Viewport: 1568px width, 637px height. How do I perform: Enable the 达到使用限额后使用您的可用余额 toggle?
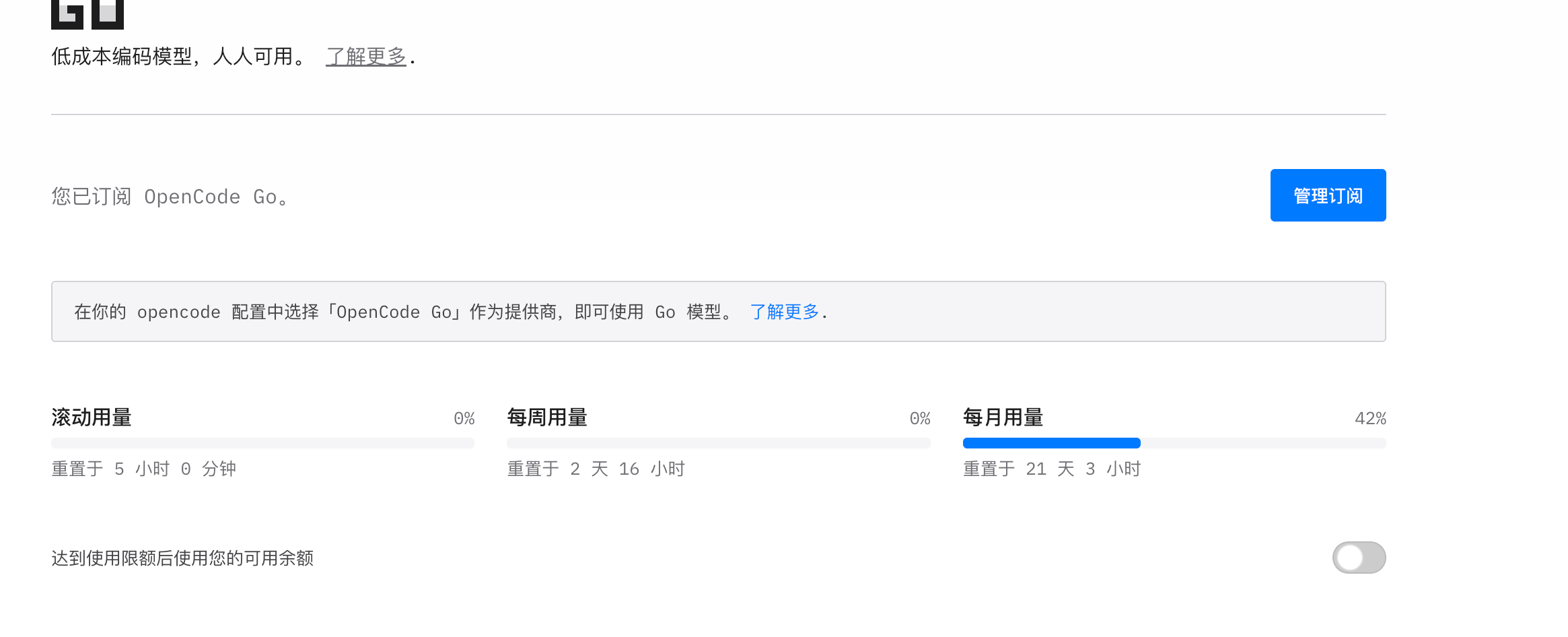tap(1359, 558)
